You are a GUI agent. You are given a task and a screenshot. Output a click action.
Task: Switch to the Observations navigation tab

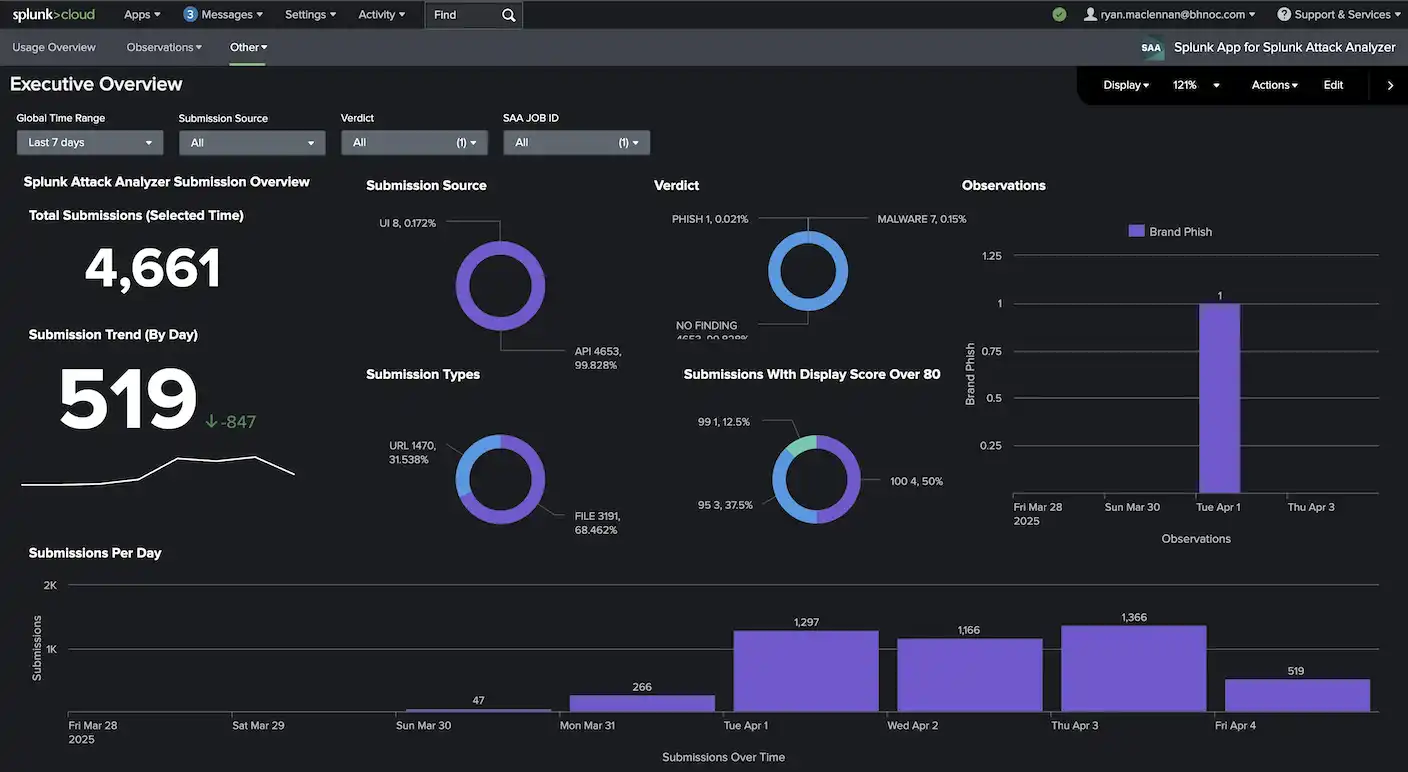159,47
